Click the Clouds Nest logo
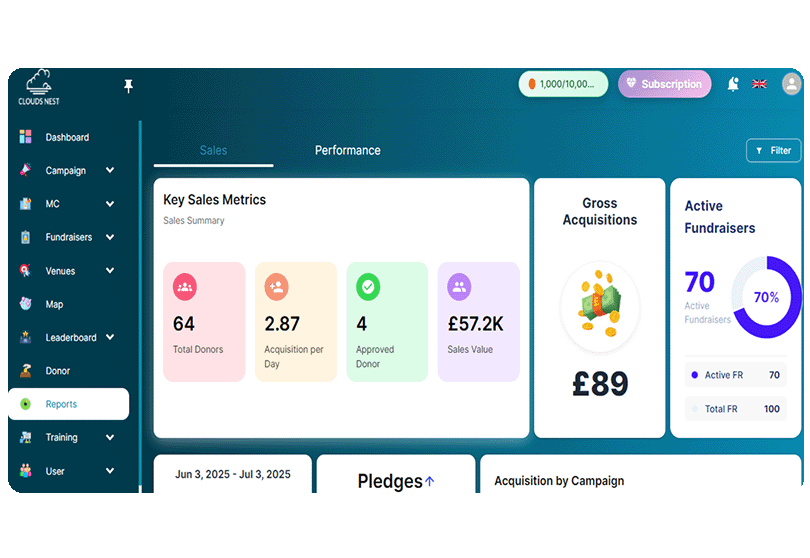Screen dimensions: 810x558 [x=39, y=87]
